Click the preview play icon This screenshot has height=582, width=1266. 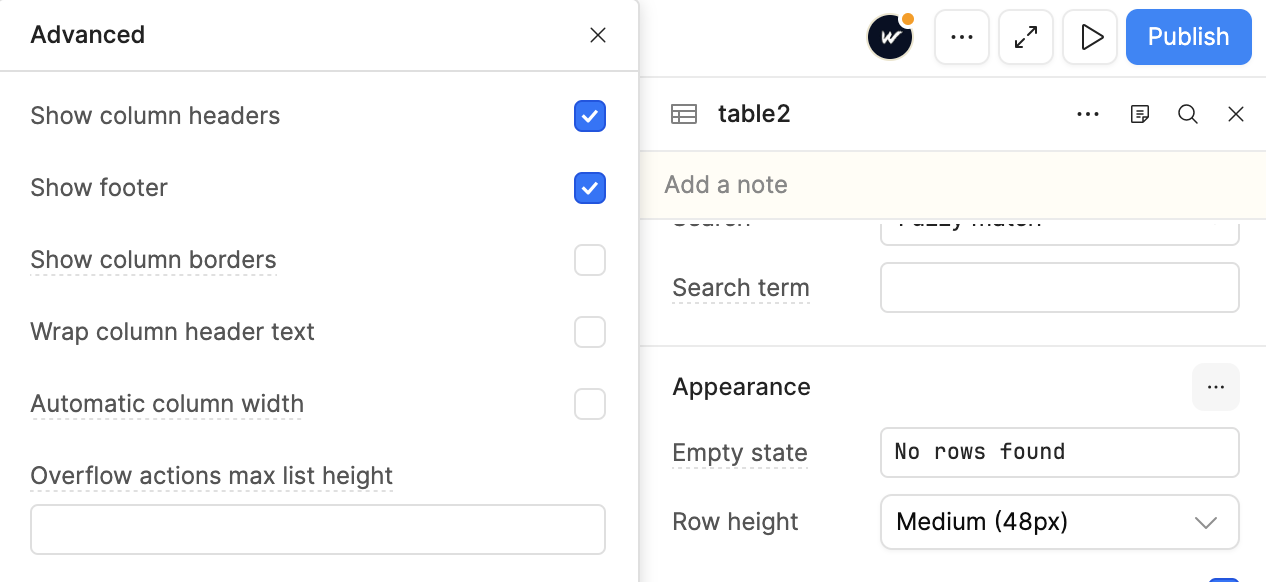click(x=1090, y=37)
